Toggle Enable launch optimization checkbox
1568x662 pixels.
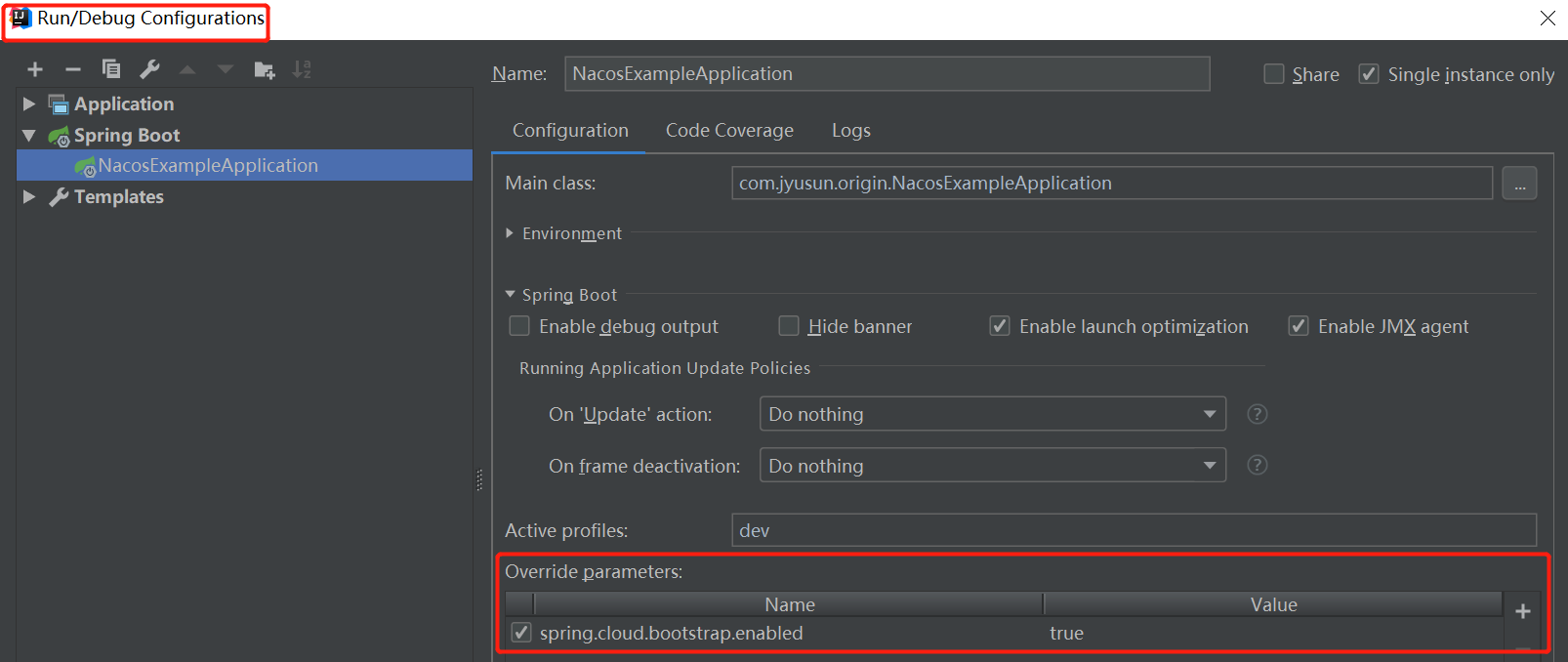click(x=1000, y=326)
